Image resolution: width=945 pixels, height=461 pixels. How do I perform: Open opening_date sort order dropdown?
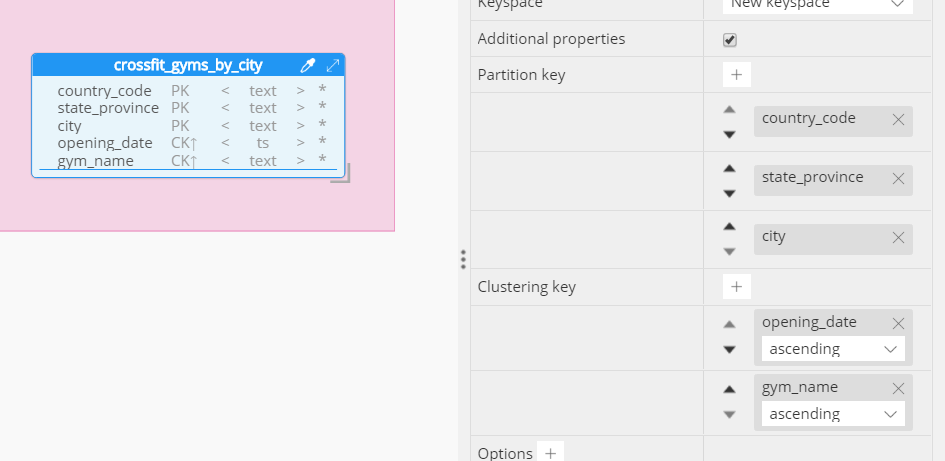[833, 349]
